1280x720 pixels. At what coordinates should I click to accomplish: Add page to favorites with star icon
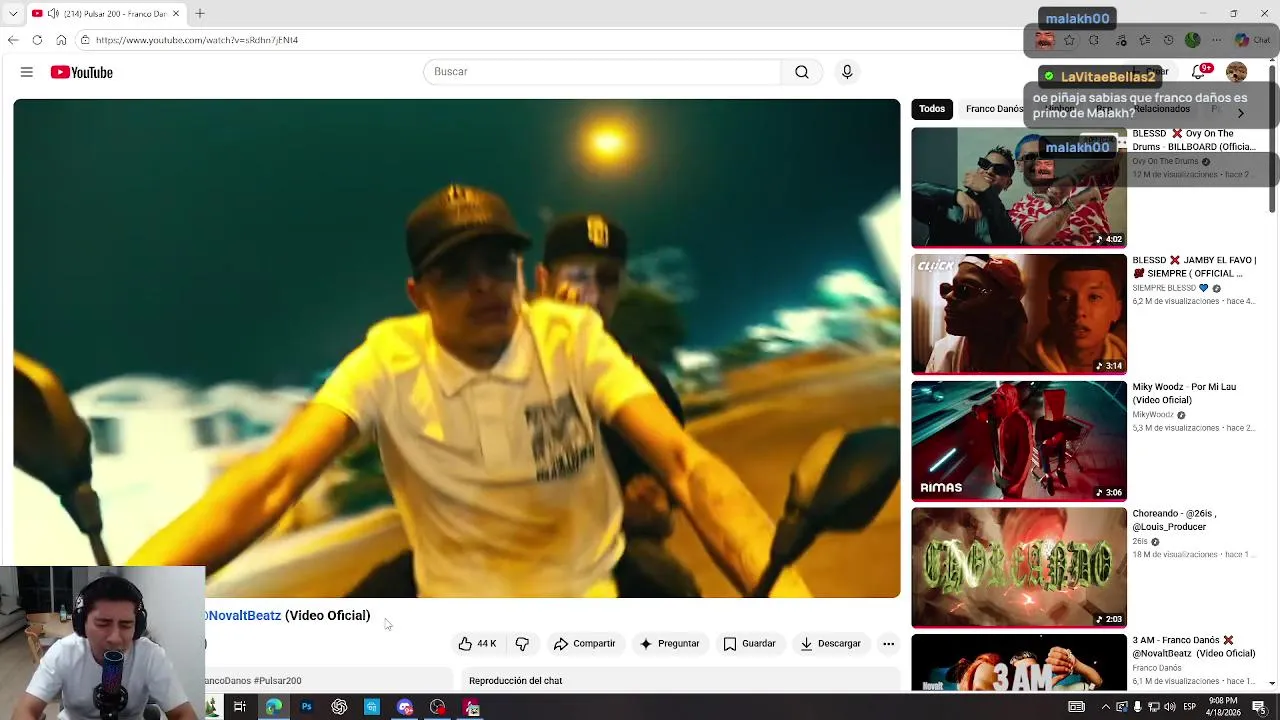1069,40
